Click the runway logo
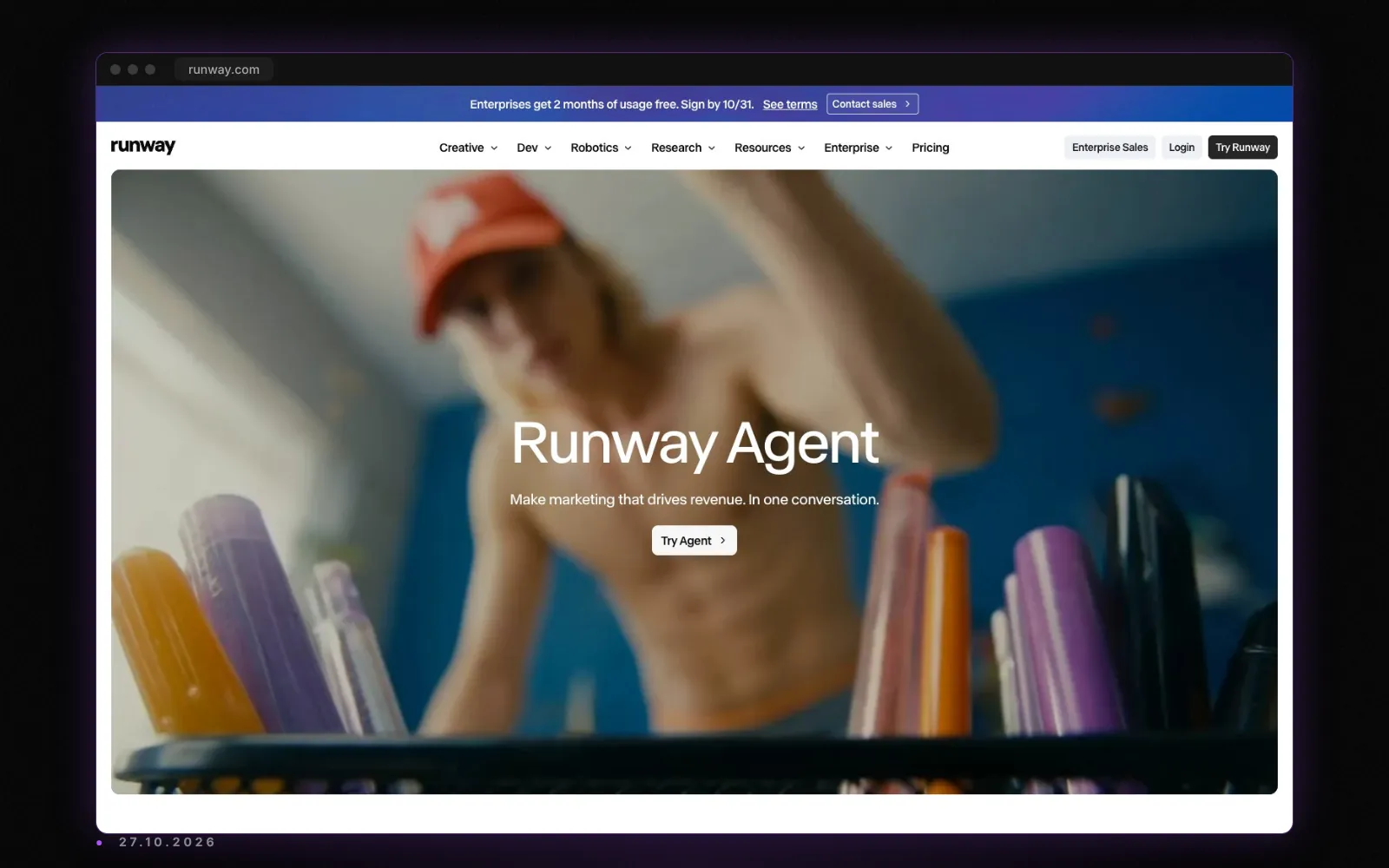 (143, 147)
